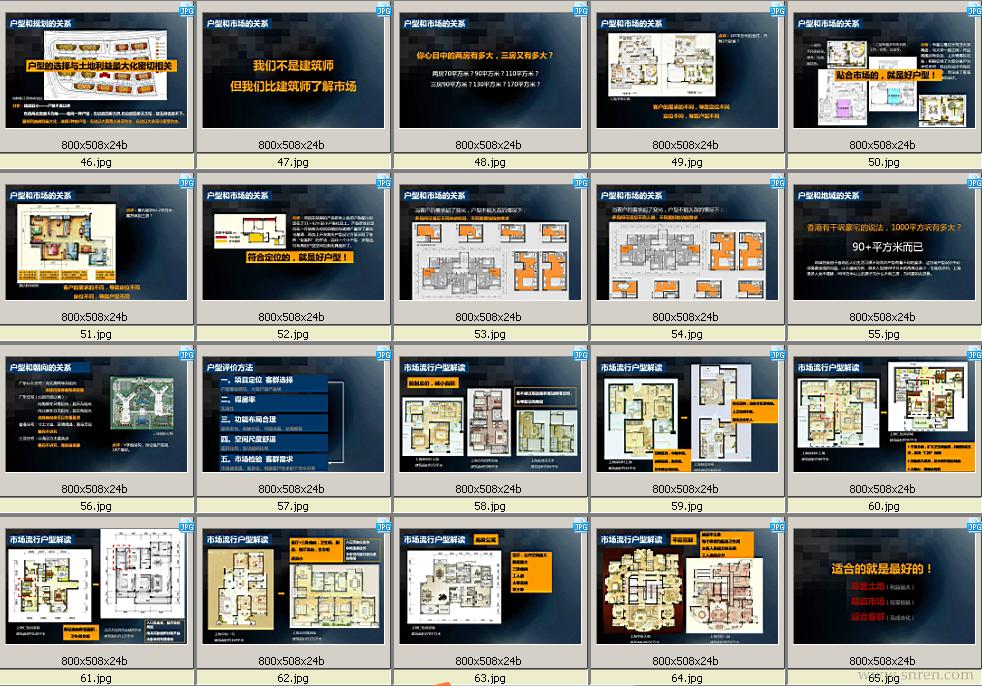Viewport: 982px width, 686px height.
Task: Select the 47.jpg slide thumbnail
Action: tap(293, 71)
